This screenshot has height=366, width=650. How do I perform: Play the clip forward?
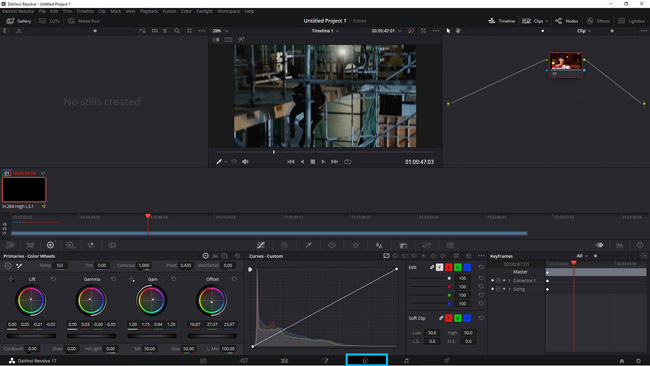(323, 162)
